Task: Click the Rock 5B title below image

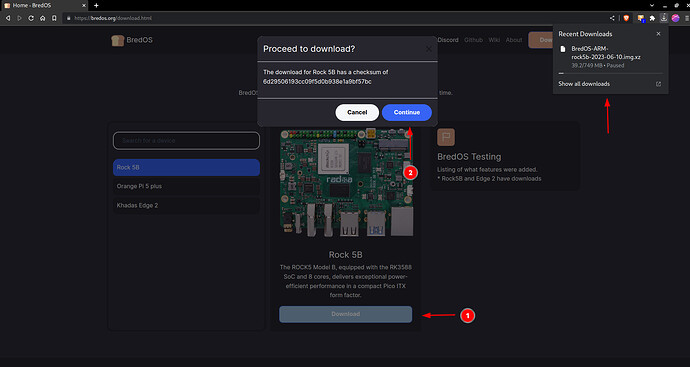Action: (x=345, y=255)
